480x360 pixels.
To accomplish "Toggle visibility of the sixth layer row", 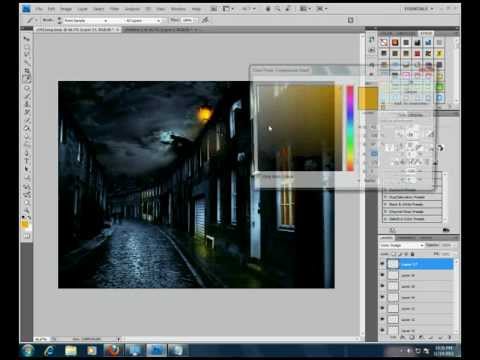I will click(382, 319).
